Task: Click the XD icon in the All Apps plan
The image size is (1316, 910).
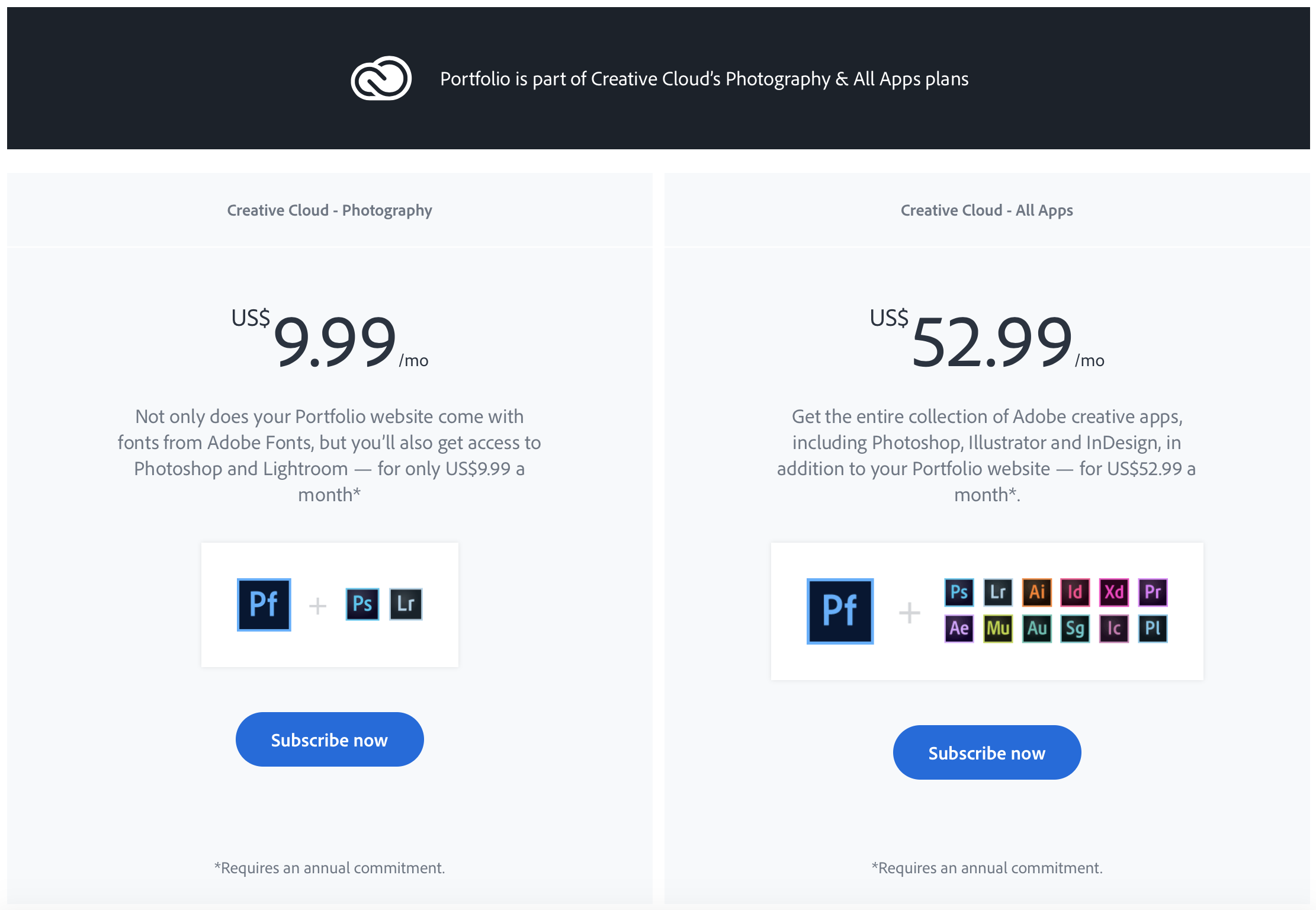Action: point(1114,592)
